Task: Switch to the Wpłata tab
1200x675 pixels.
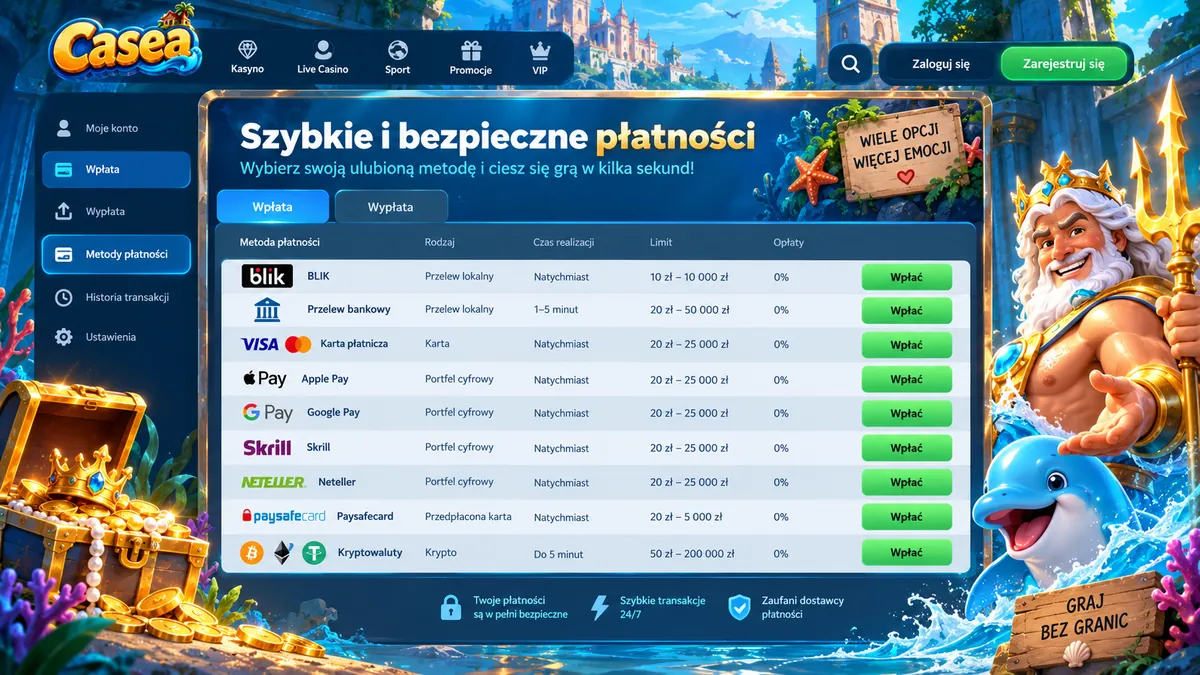Action: pyautogui.click(x=273, y=206)
